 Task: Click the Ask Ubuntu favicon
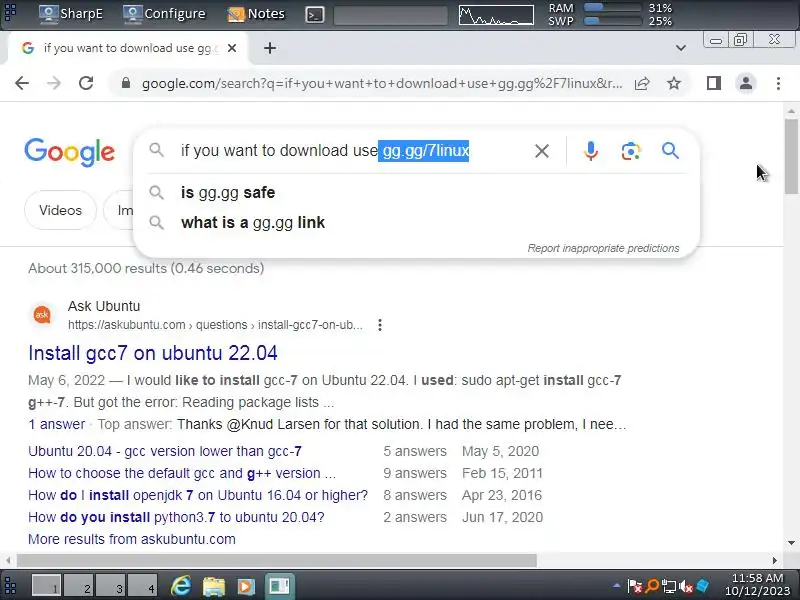tap(42, 315)
